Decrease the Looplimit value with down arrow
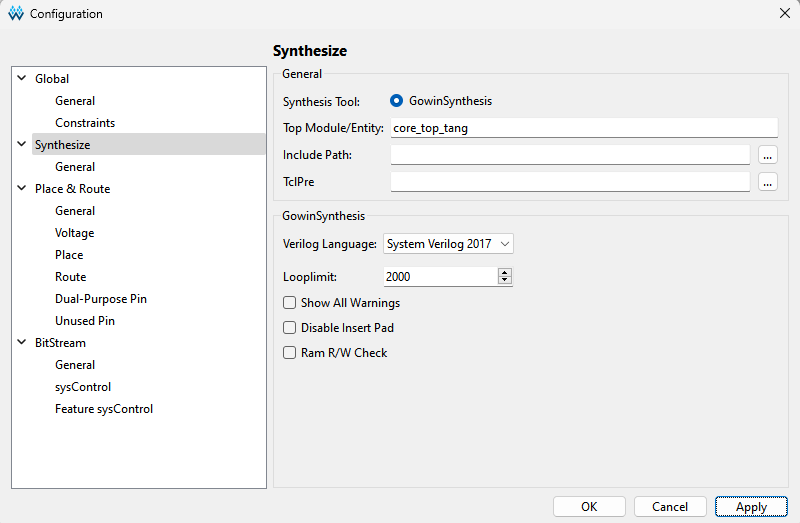Viewport: 800px width, 523px height. [x=504, y=281]
